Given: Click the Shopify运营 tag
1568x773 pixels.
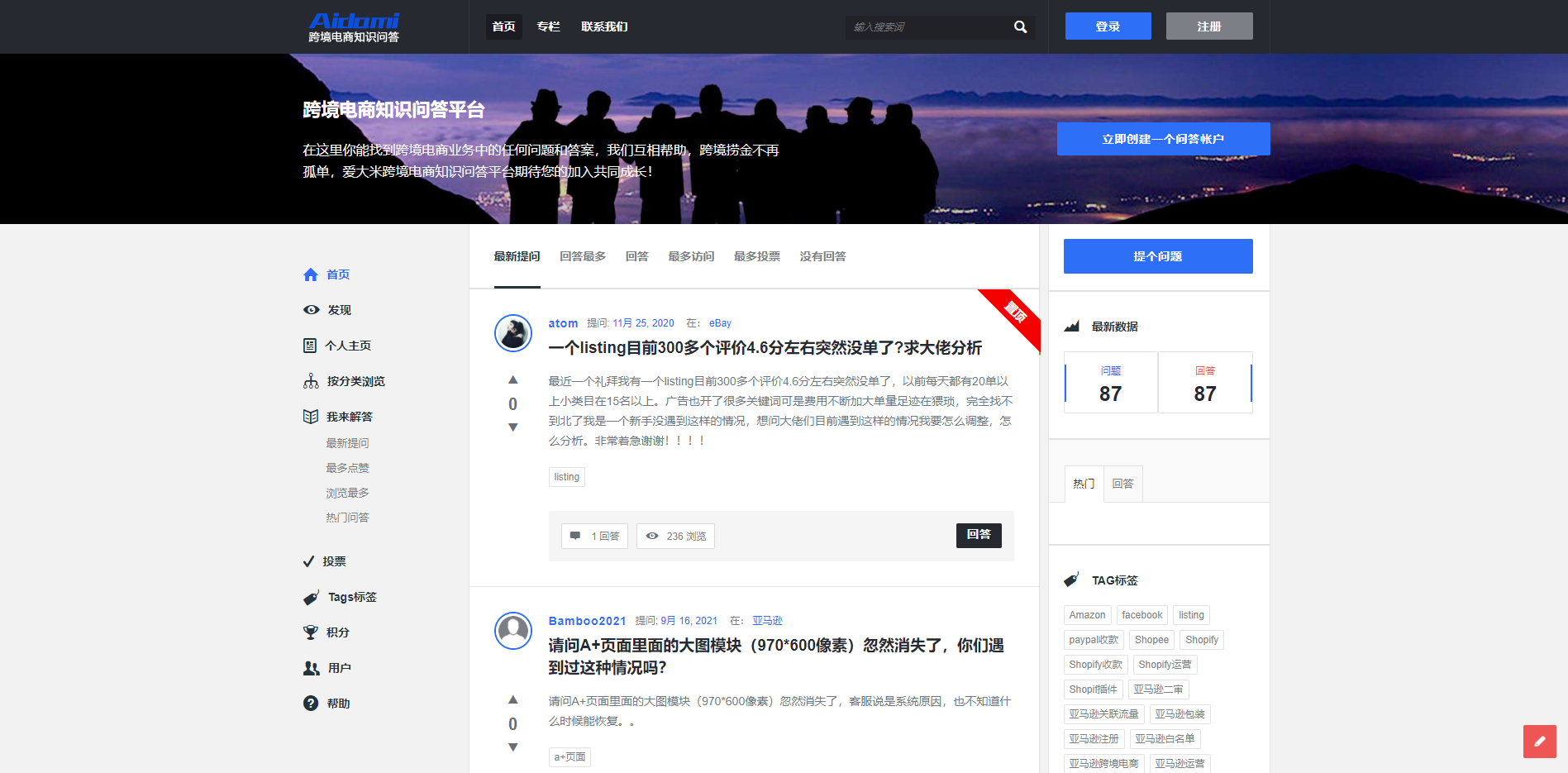Looking at the screenshot, I should (1165, 665).
